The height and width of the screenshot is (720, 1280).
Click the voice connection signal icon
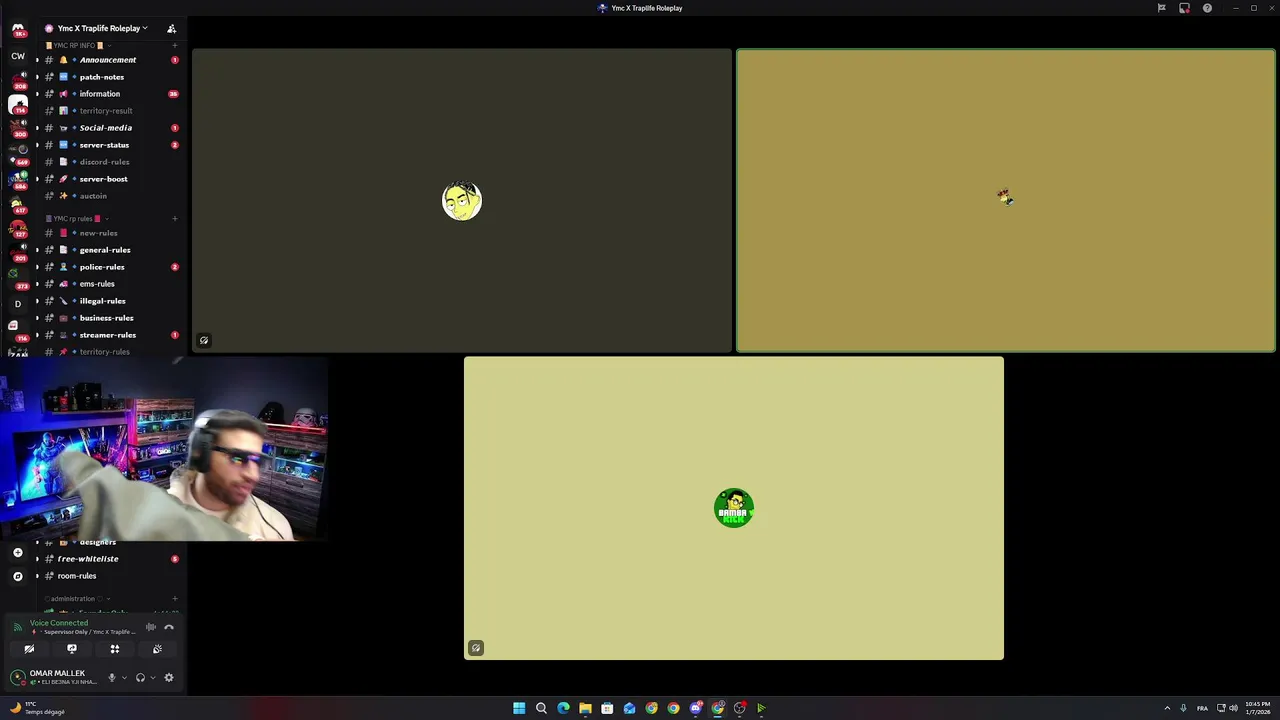coord(17,627)
